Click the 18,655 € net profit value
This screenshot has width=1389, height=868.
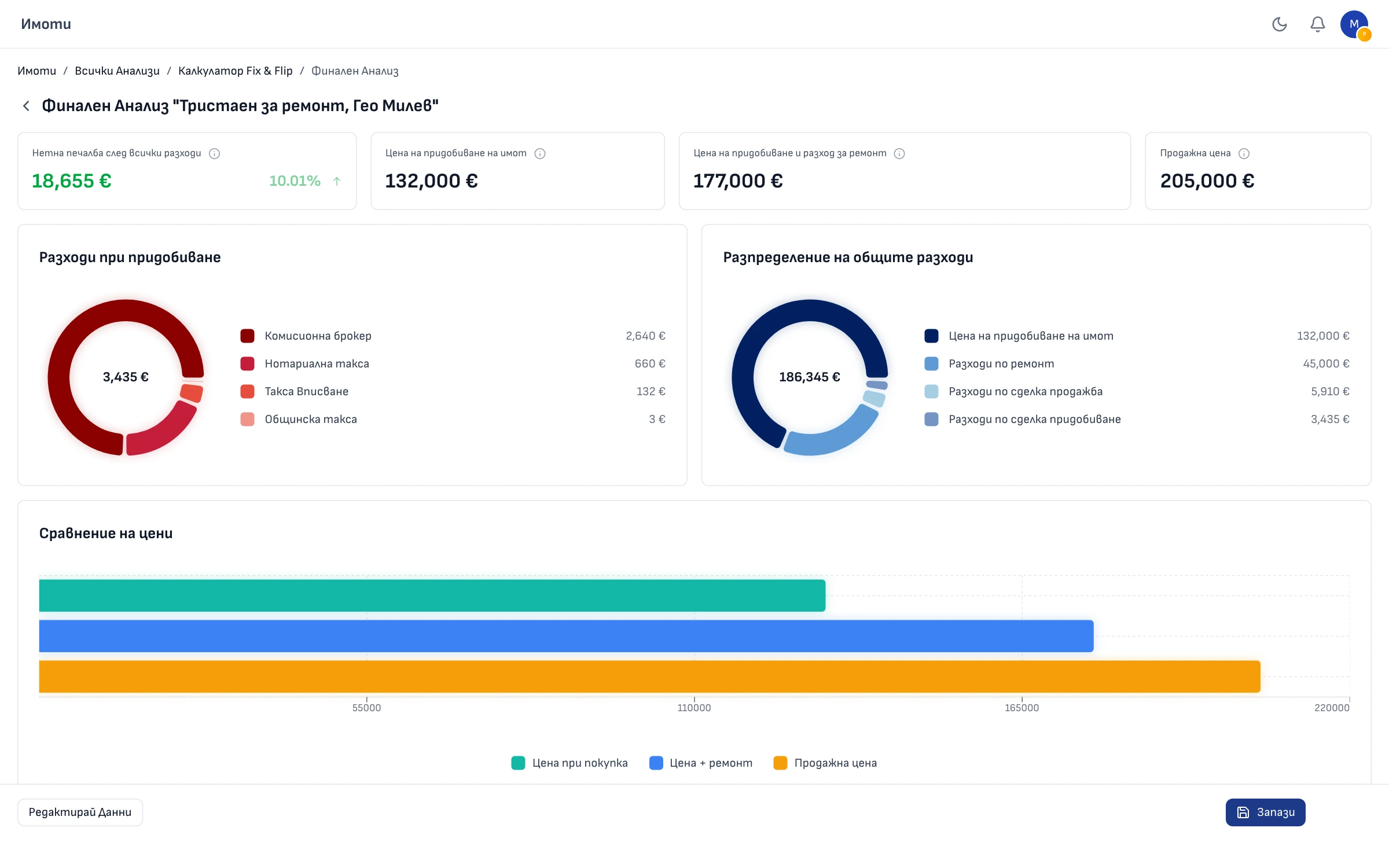click(x=72, y=181)
